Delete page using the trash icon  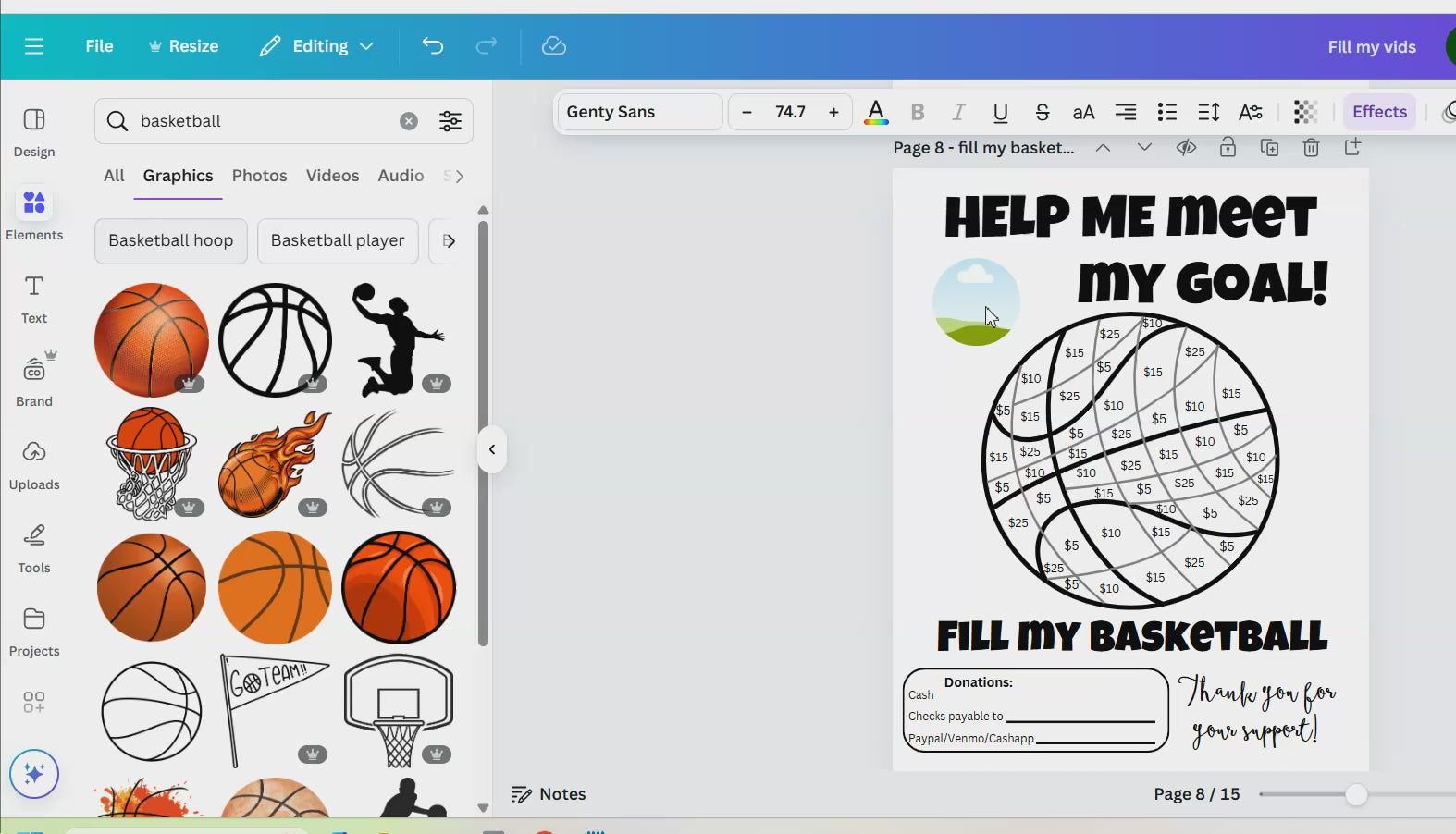click(1311, 148)
